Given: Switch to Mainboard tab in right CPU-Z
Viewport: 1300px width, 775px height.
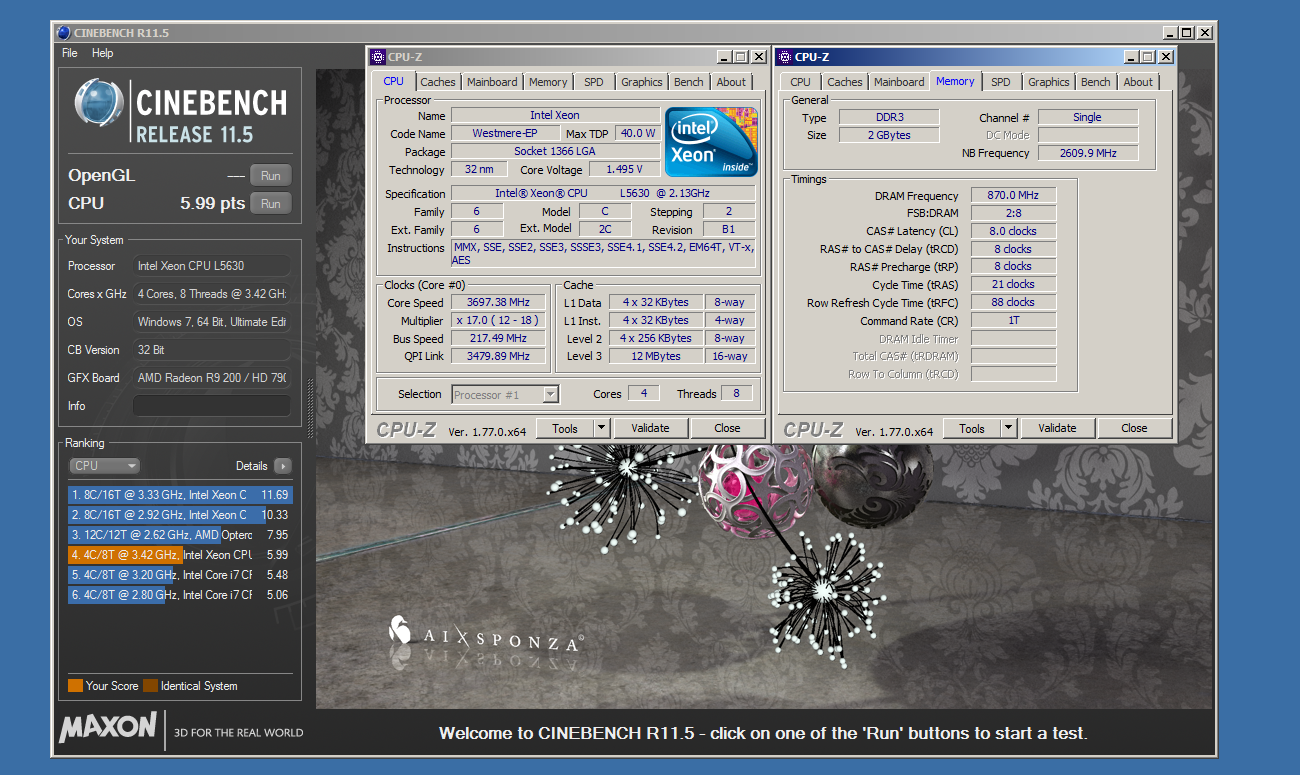Looking at the screenshot, I should (x=899, y=82).
